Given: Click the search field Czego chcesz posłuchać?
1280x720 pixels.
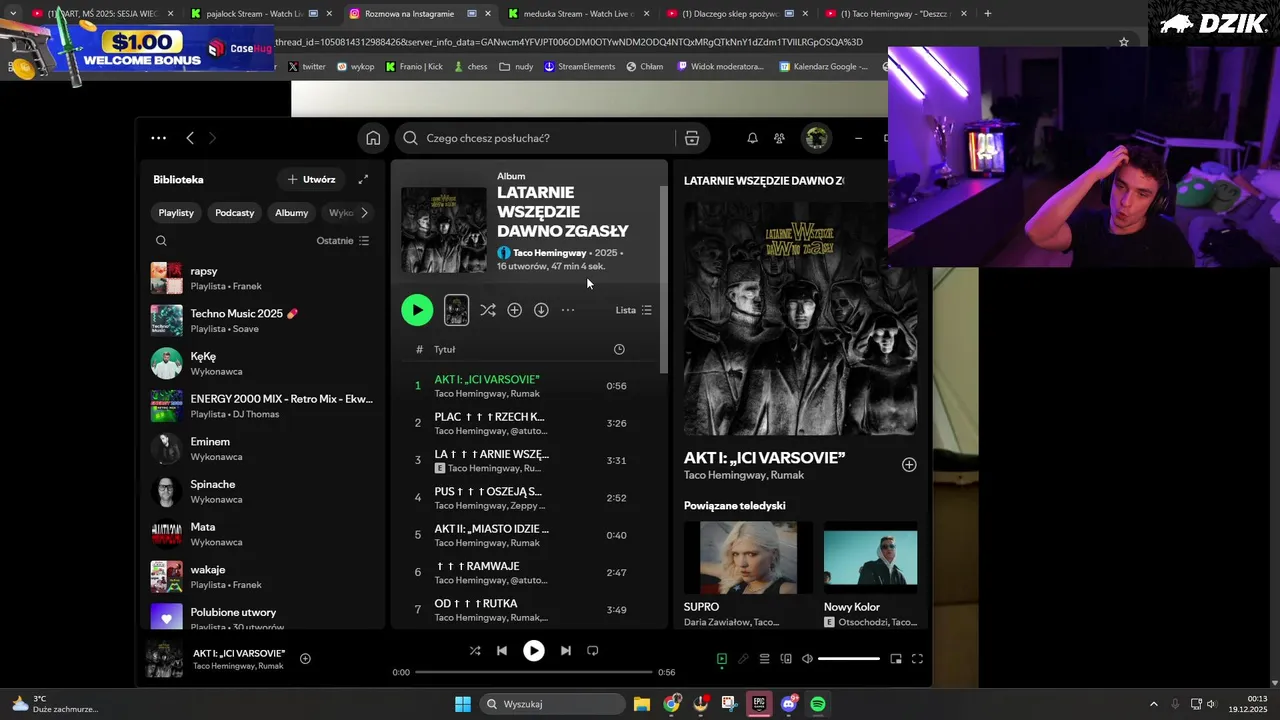Looking at the screenshot, I should 535,138.
